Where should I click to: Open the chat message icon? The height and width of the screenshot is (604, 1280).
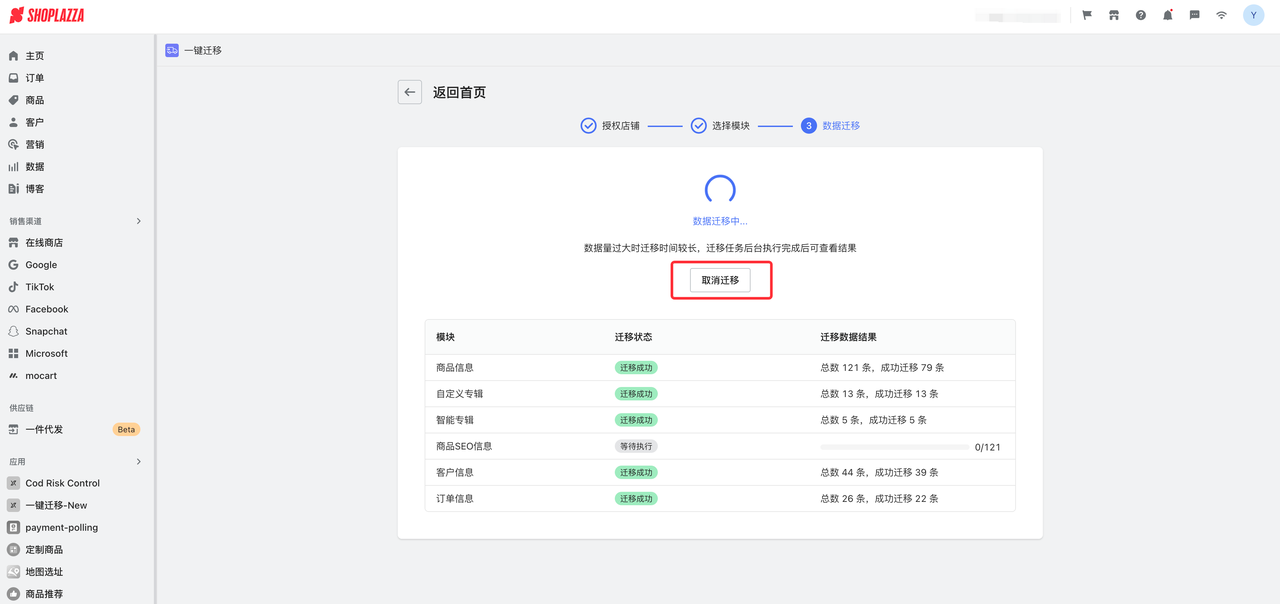pyautogui.click(x=1194, y=16)
